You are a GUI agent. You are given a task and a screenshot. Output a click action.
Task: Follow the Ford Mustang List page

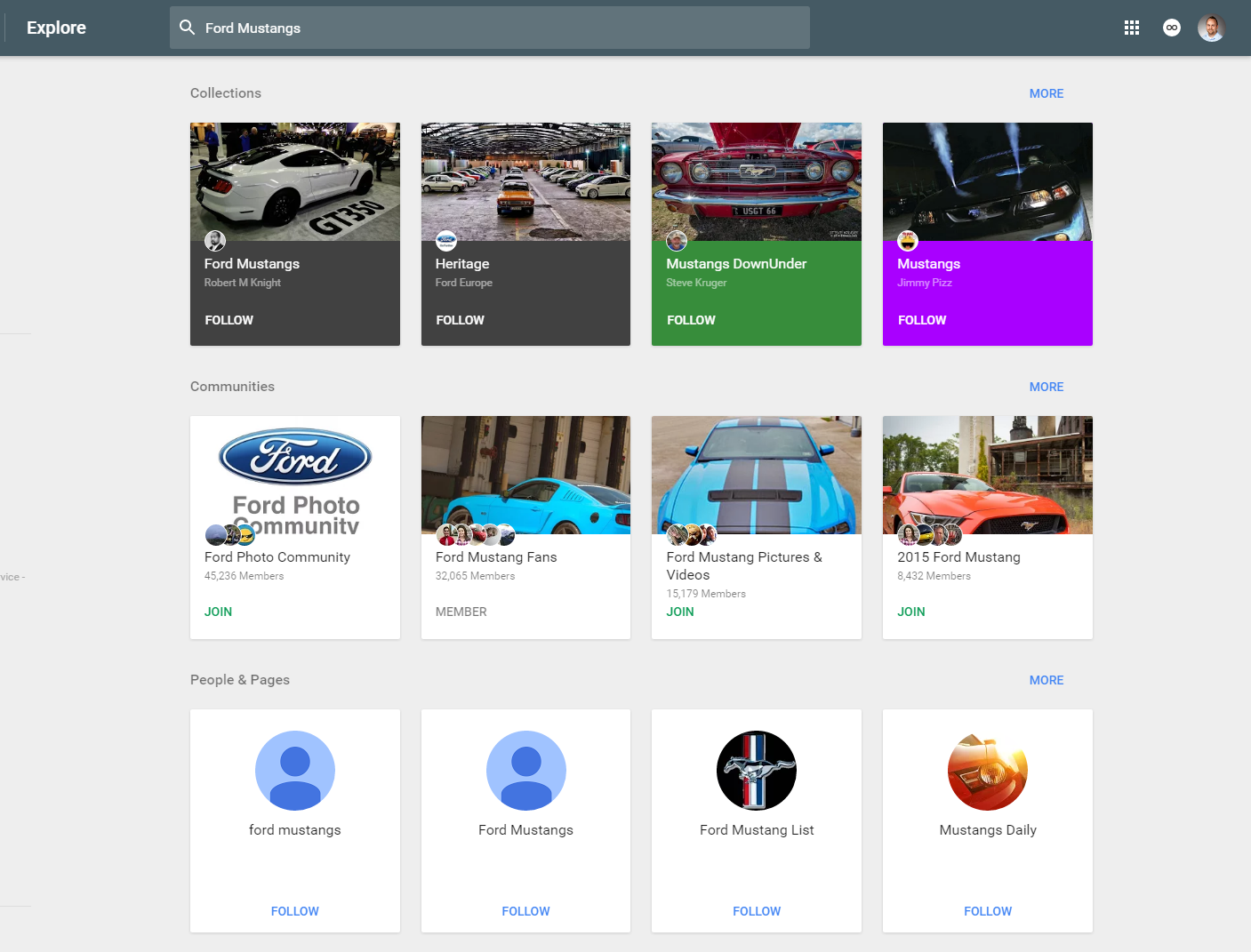[756, 911]
